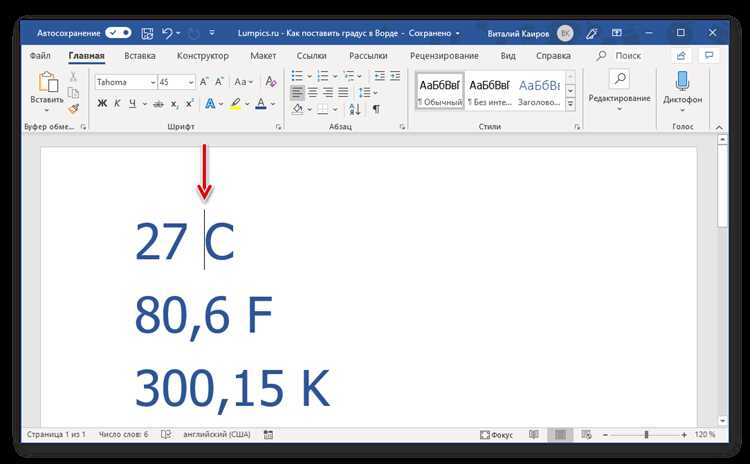Apply superscript formatting
Viewport: 750px width, 464px height.
(190, 103)
